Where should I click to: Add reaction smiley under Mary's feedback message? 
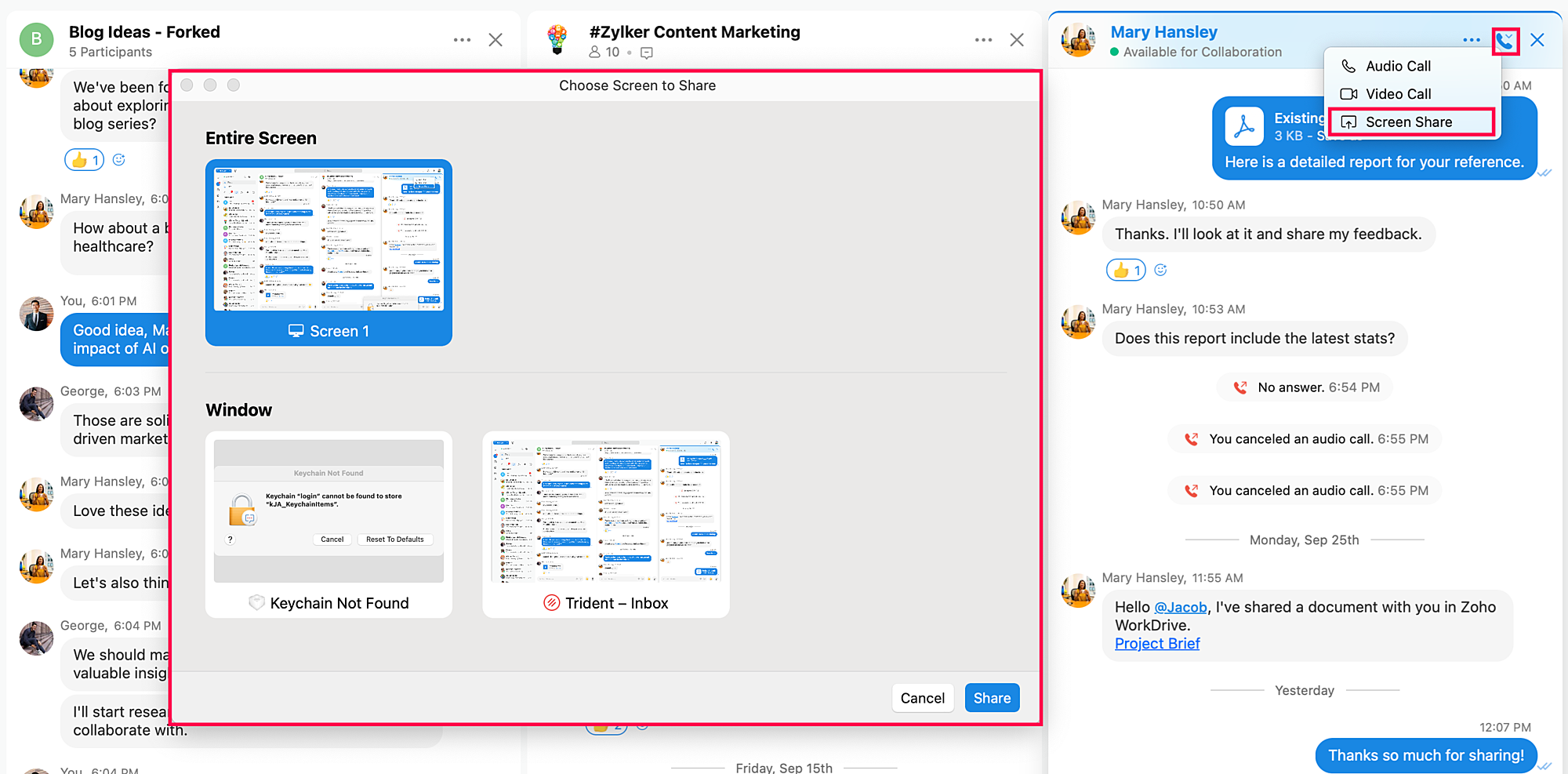pos(1161,271)
